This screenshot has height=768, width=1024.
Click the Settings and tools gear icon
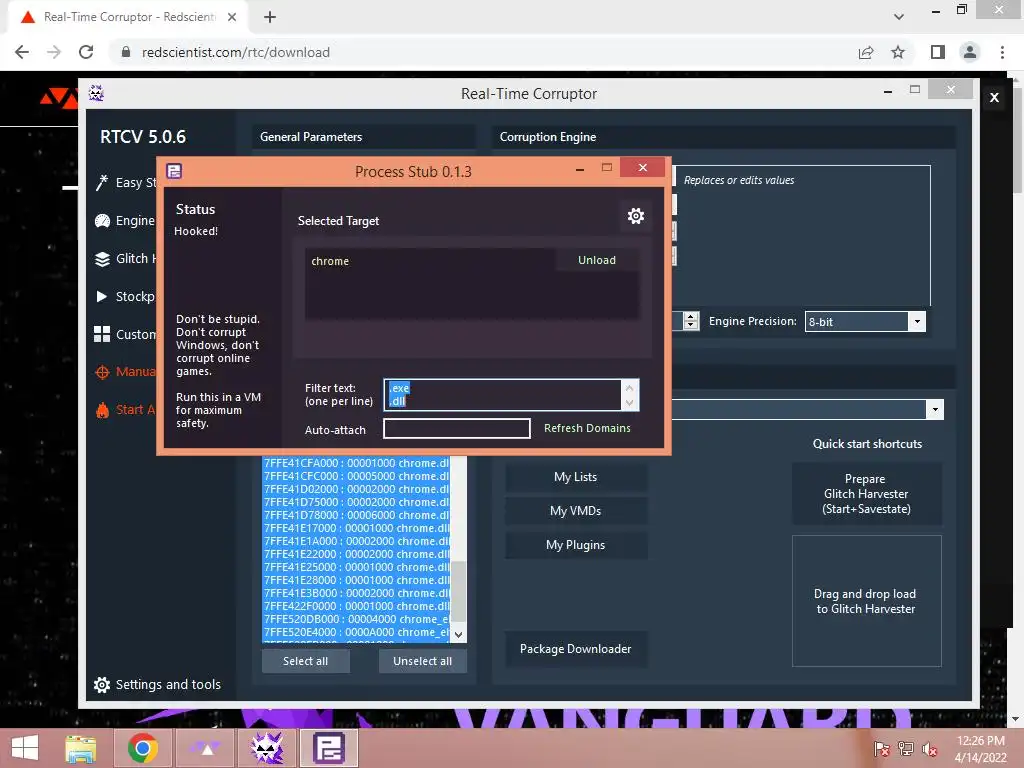point(102,684)
